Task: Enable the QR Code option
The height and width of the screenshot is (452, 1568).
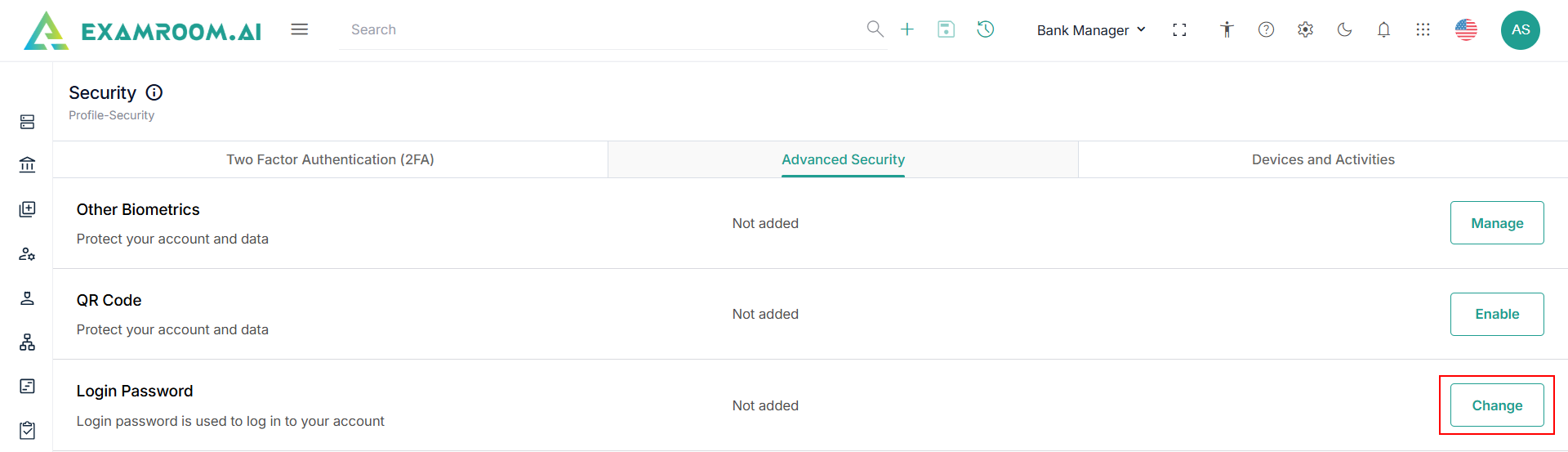Action: [1497, 314]
